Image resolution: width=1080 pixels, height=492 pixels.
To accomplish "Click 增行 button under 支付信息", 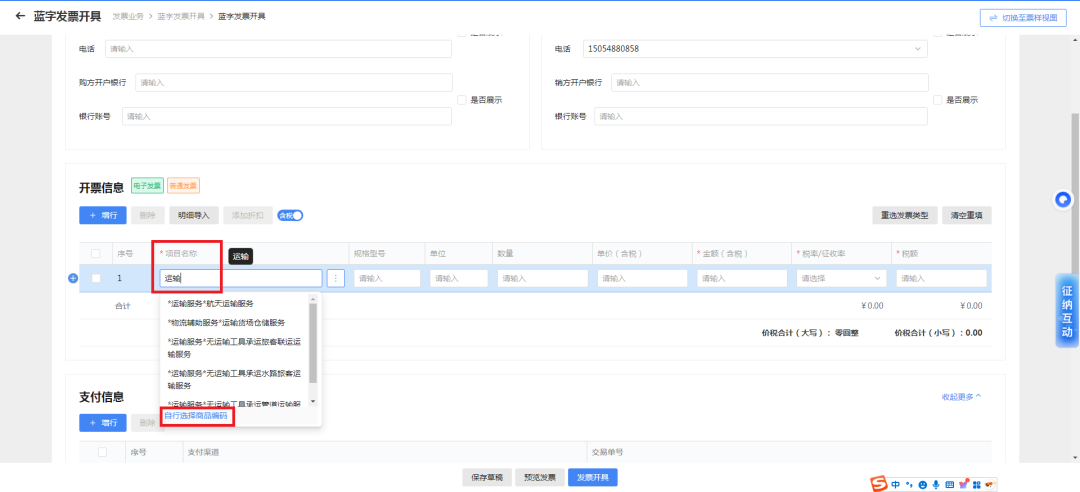I will click(103, 422).
